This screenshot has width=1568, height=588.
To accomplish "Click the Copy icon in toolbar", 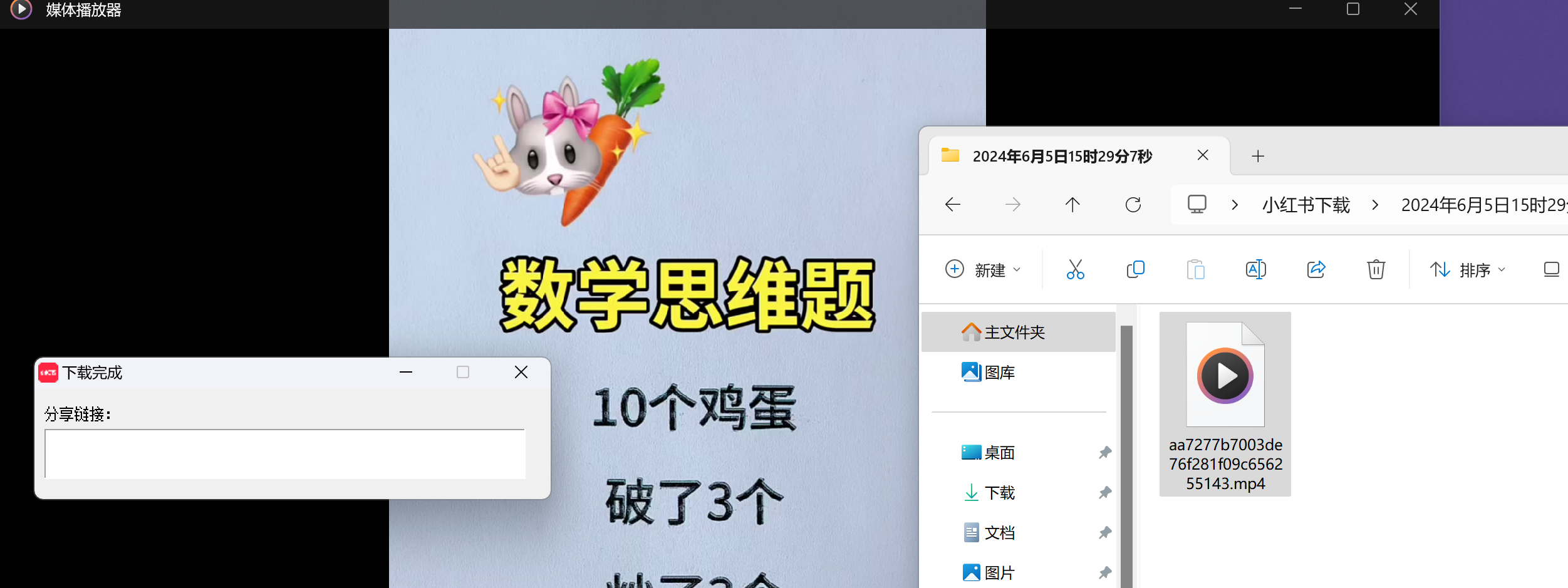I will (1135, 270).
